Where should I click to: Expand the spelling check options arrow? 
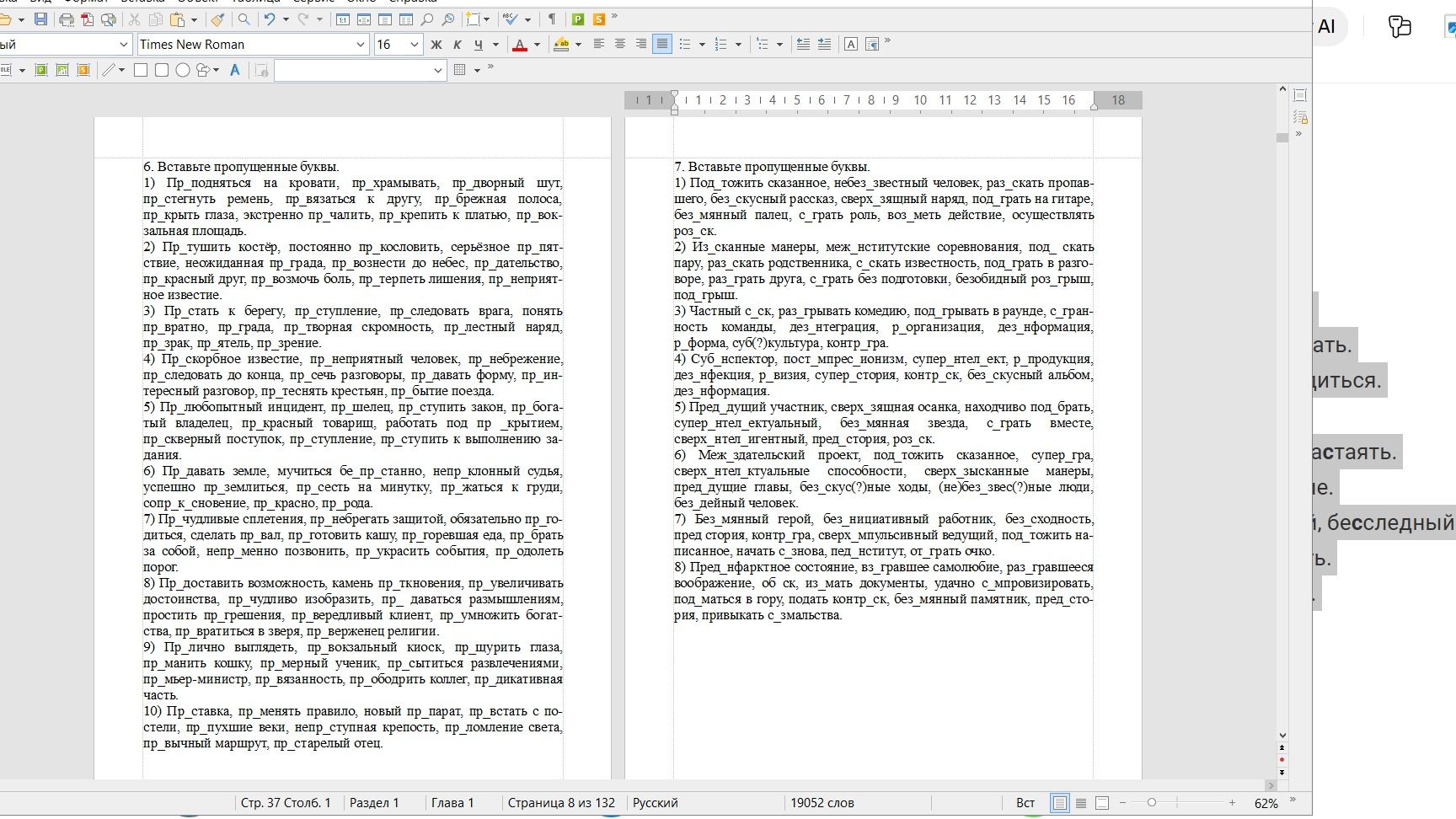point(527,19)
